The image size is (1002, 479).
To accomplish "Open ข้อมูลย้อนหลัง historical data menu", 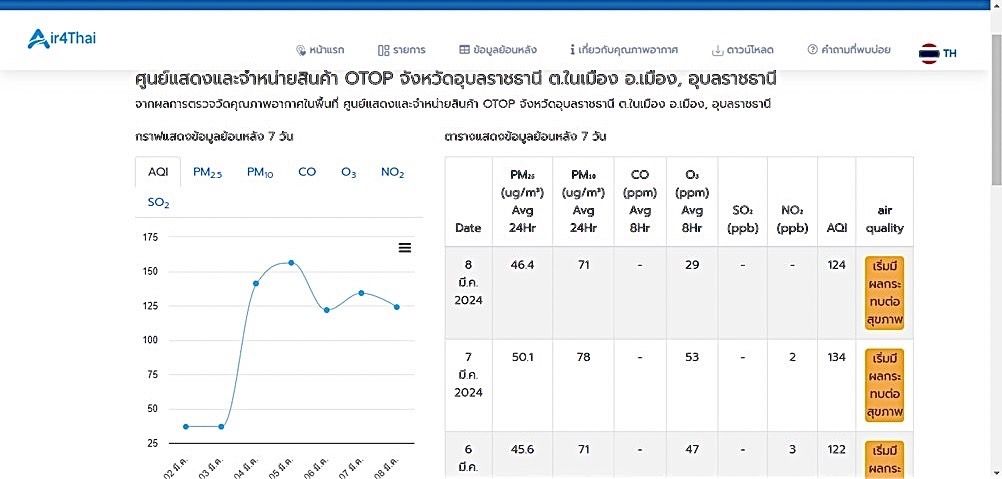I will point(498,50).
